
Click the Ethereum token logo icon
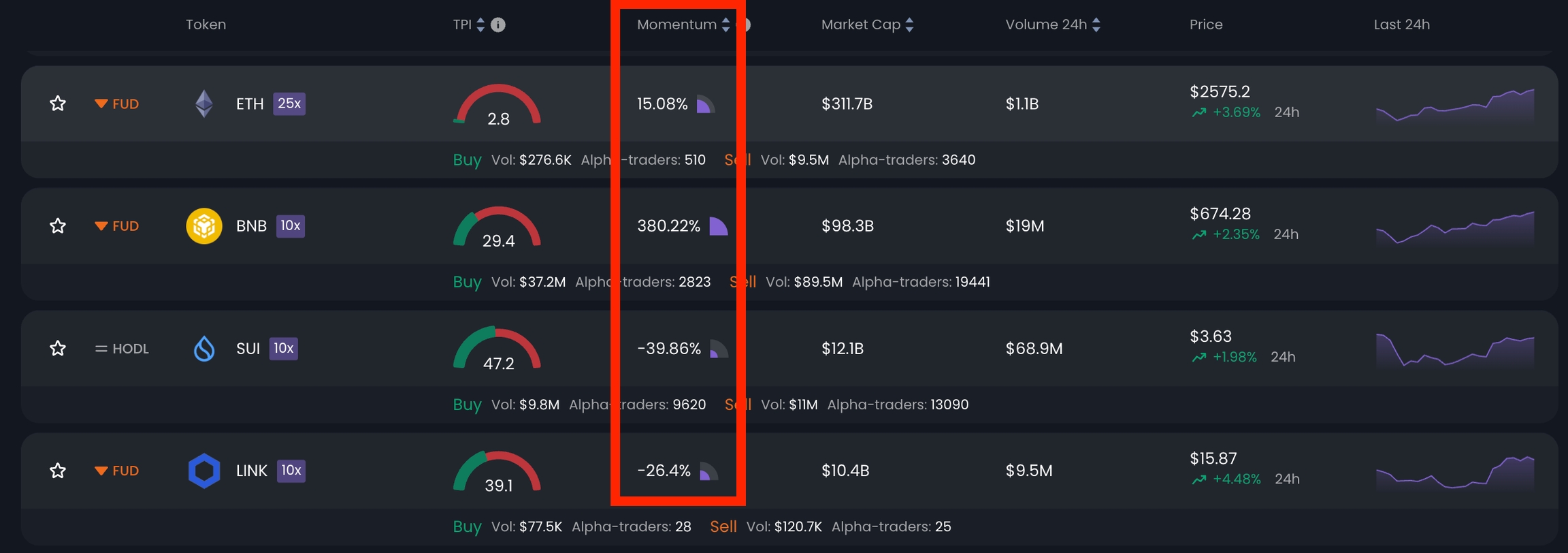204,104
